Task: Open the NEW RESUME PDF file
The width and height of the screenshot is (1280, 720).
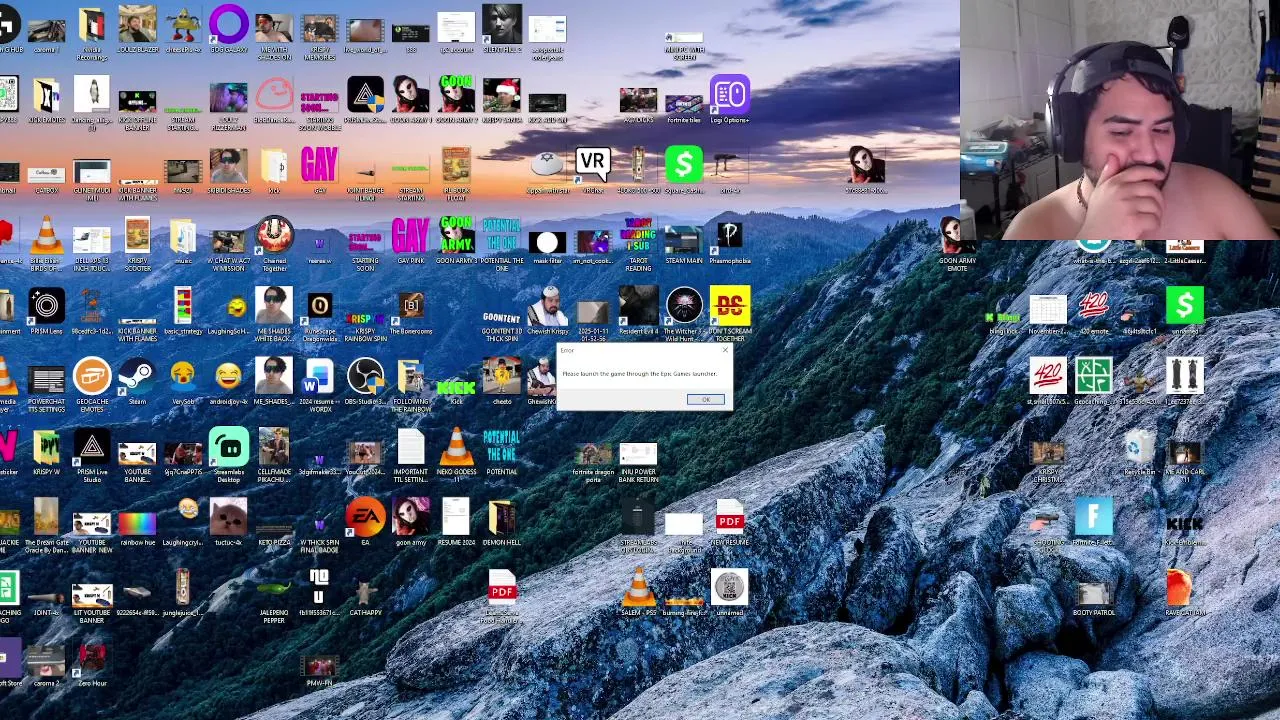Action: pyautogui.click(x=730, y=522)
